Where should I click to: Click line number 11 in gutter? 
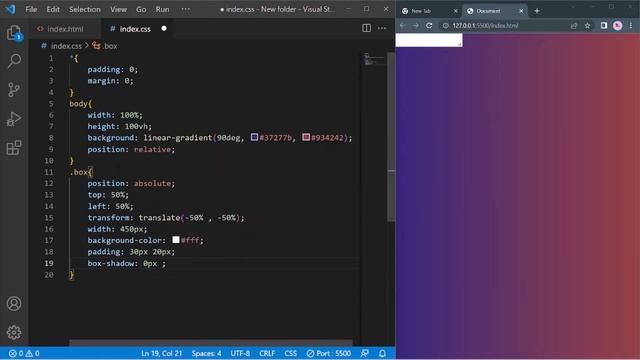click(x=49, y=172)
